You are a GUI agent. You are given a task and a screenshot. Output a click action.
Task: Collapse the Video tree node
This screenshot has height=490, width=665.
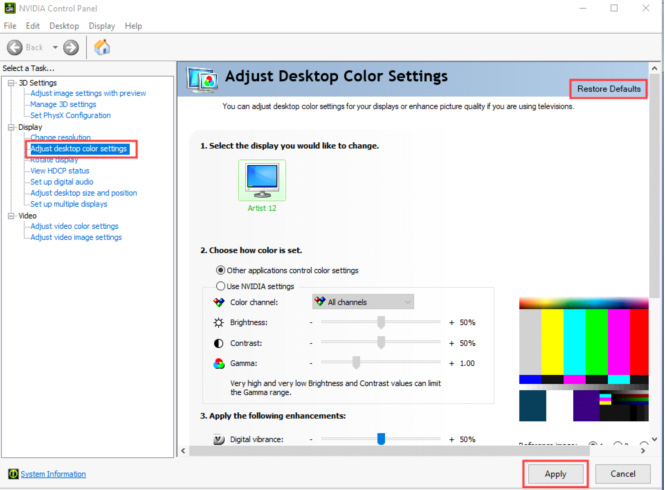(x=11, y=216)
